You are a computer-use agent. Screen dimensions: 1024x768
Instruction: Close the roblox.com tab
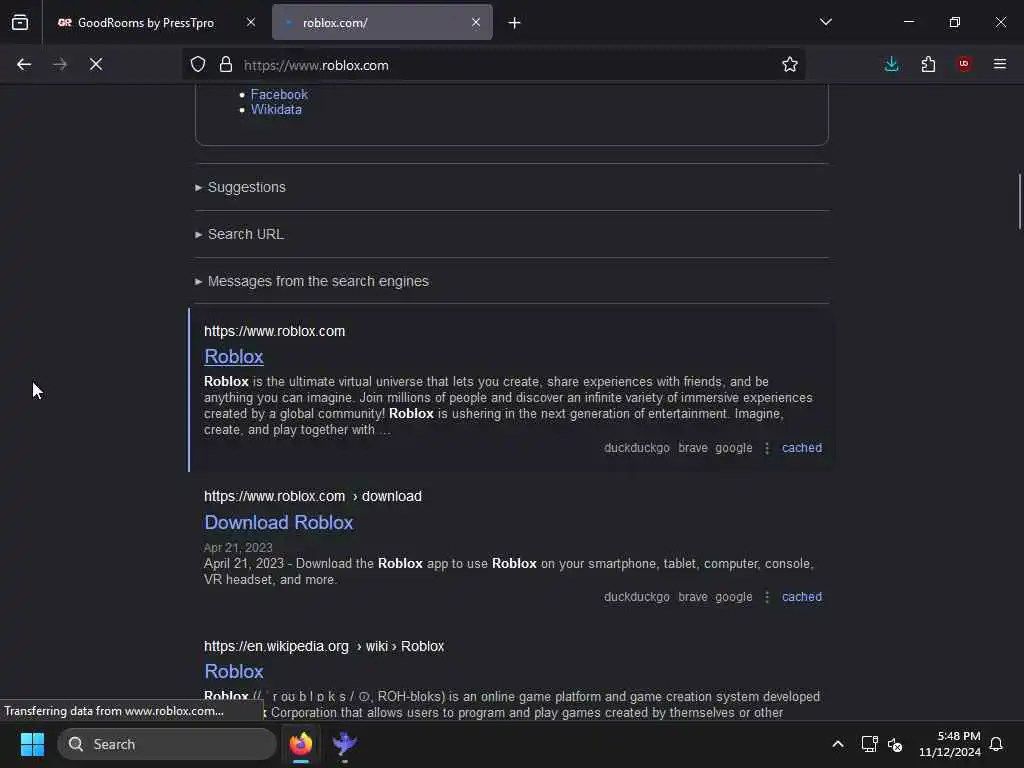476,22
